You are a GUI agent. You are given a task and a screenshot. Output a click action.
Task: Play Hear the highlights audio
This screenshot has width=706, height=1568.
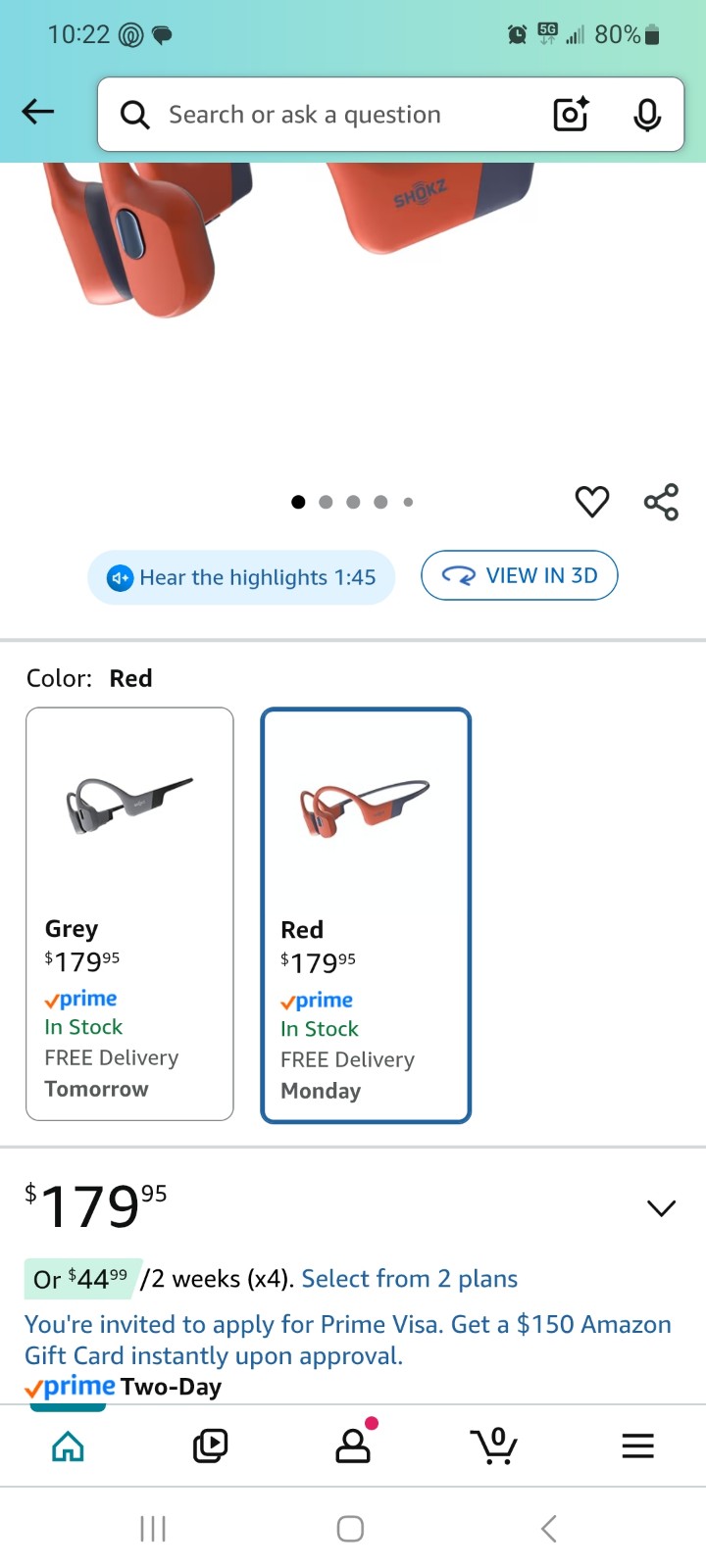click(241, 577)
